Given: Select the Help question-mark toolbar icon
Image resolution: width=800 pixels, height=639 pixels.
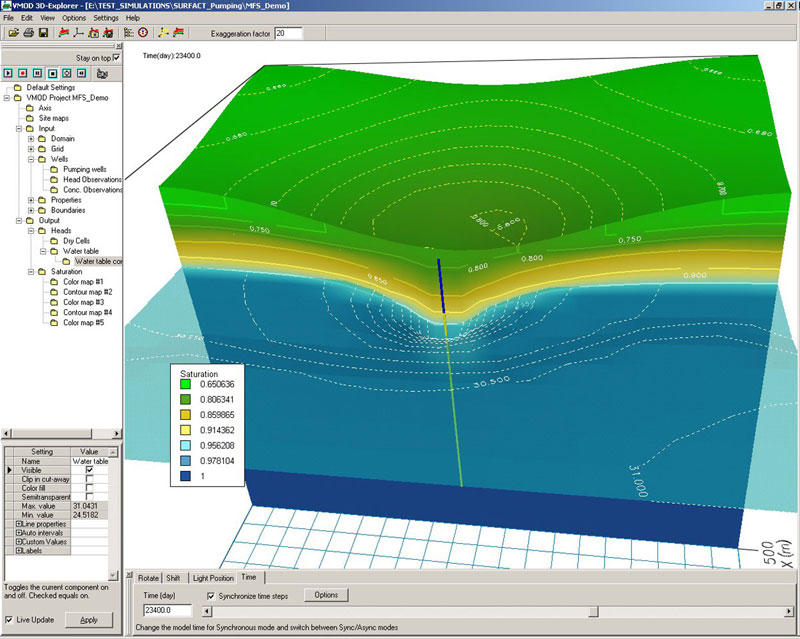Looking at the screenshot, I should (x=143, y=34).
